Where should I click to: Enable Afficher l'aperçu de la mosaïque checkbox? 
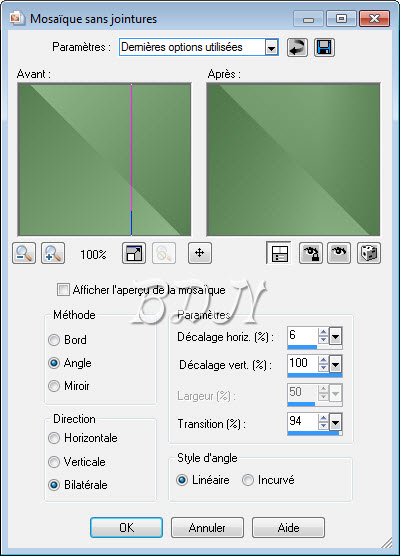(63, 290)
